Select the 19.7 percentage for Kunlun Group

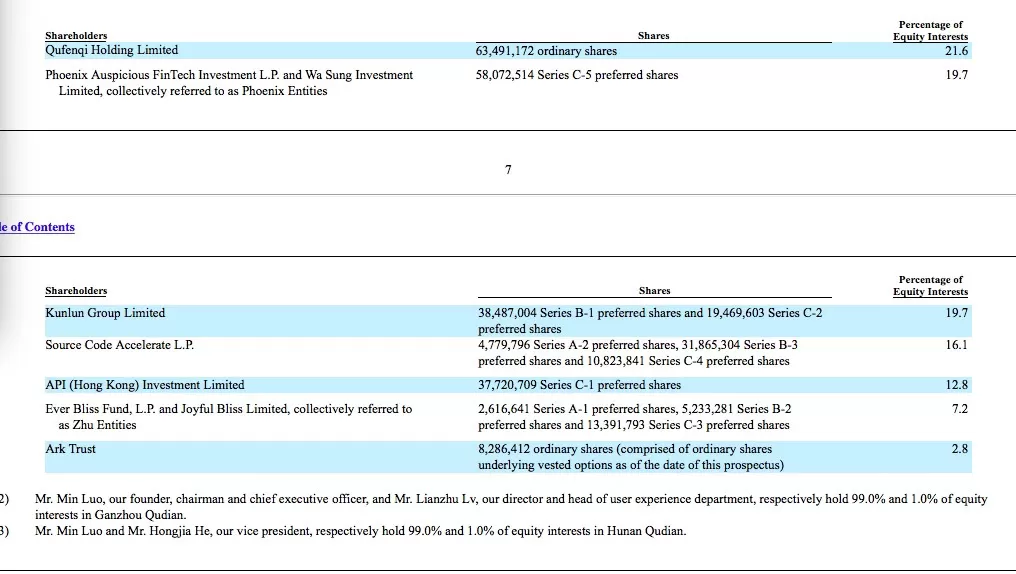click(956, 313)
